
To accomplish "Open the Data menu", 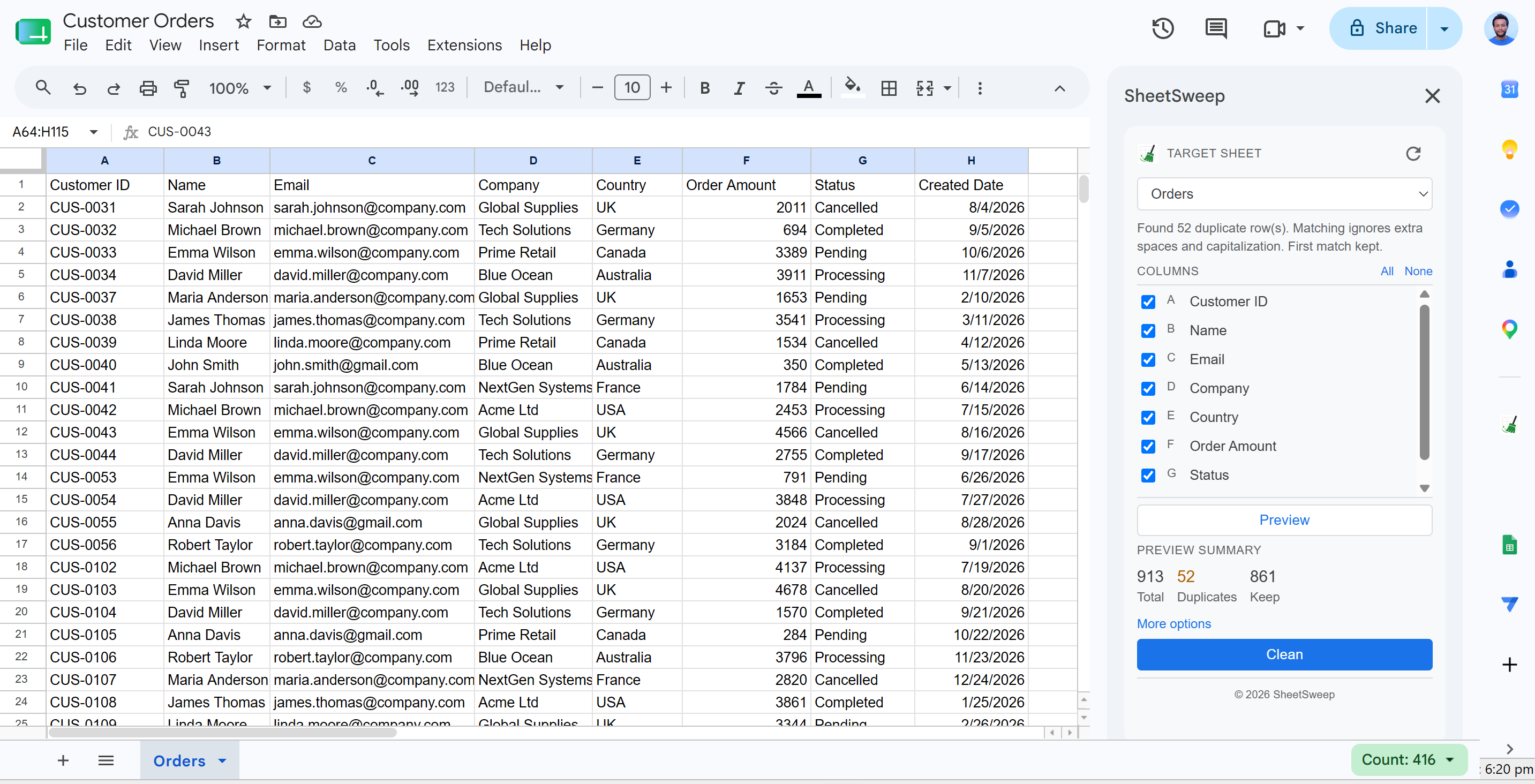I will pyautogui.click(x=339, y=46).
